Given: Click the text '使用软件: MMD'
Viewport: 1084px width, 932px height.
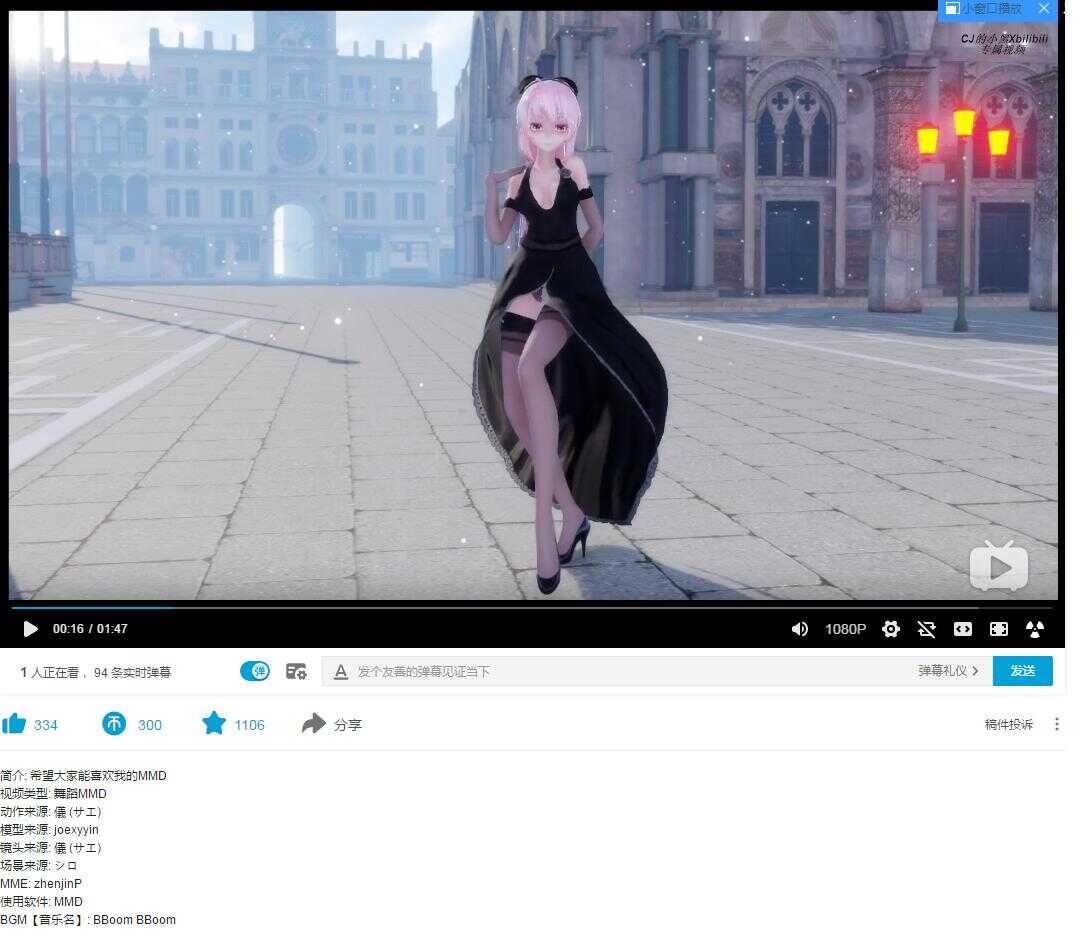Looking at the screenshot, I should (x=41, y=902).
